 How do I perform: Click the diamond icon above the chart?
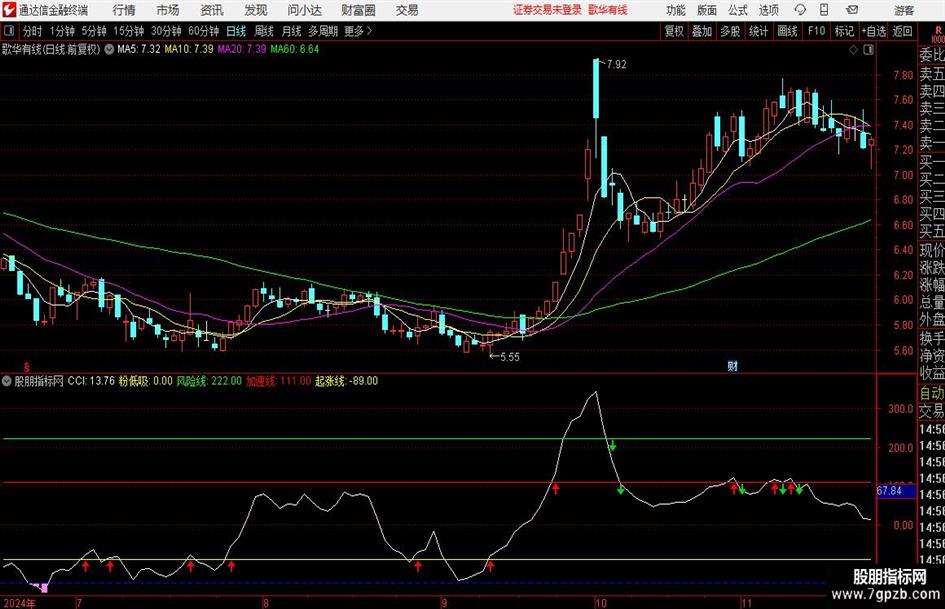pos(853,50)
